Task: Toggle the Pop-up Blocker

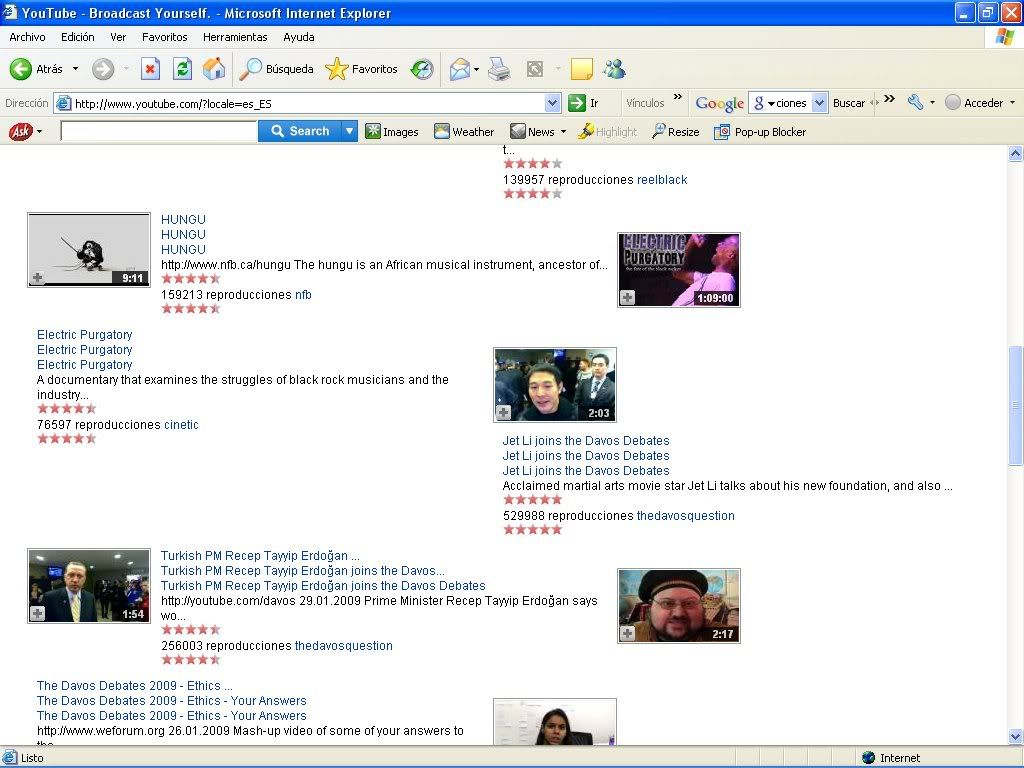Action: [x=760, y=132]
